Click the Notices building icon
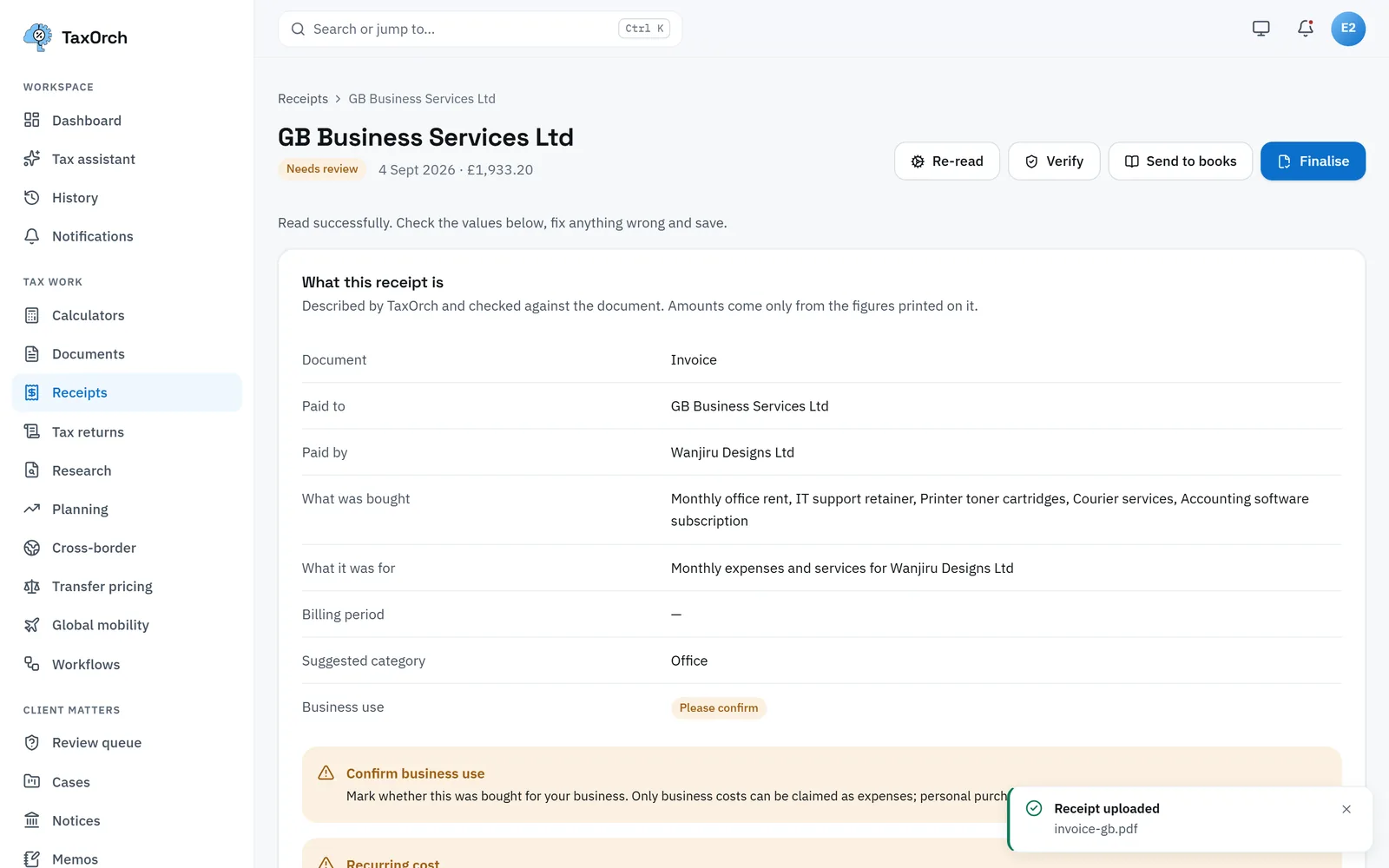The width and height of the screenshot is (1389, 868). click(32, 820)
